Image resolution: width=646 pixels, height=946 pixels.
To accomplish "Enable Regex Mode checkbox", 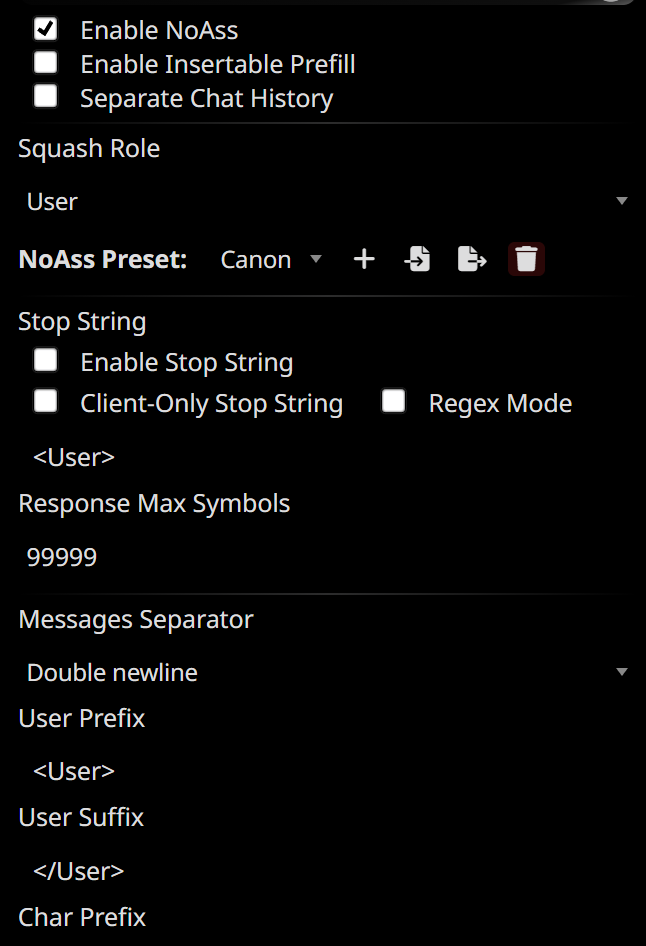I will [x=393, y=402].
